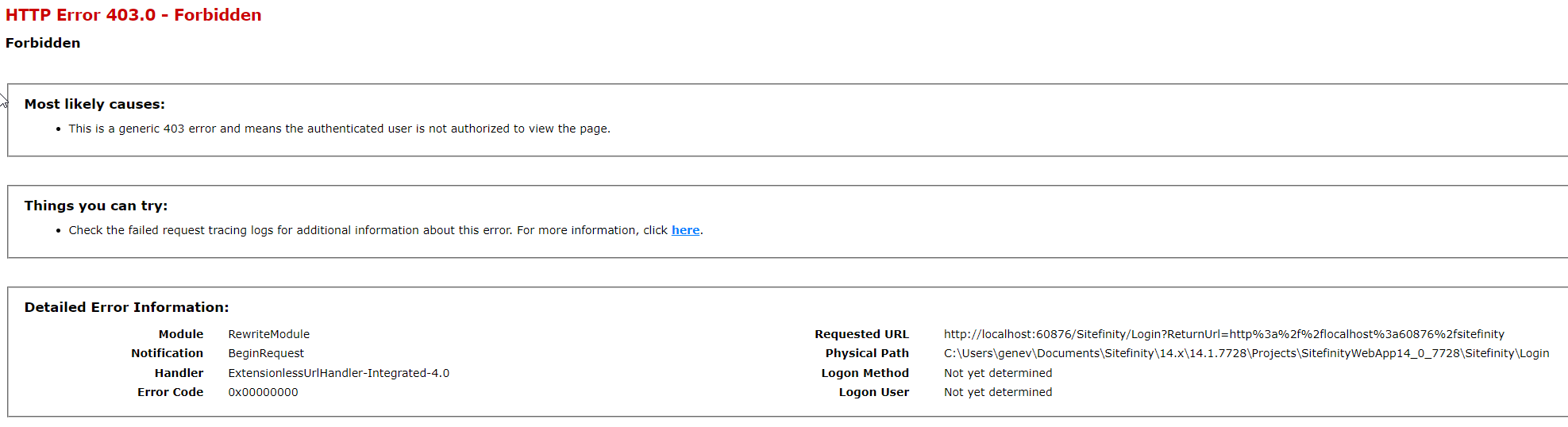1568x427 pixels.
Task: Select the Logon User 'Not yet determined' value
Action: click(998, 392)
